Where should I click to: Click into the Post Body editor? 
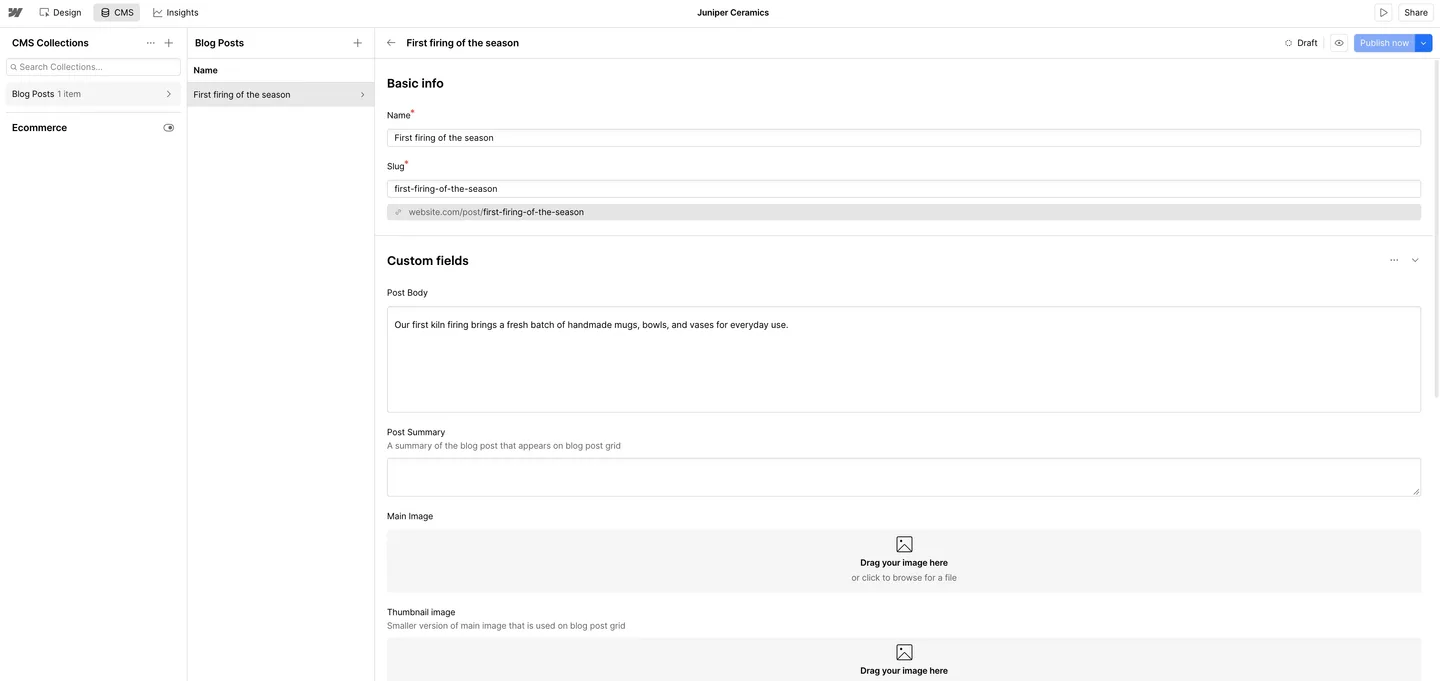(903, 359)
